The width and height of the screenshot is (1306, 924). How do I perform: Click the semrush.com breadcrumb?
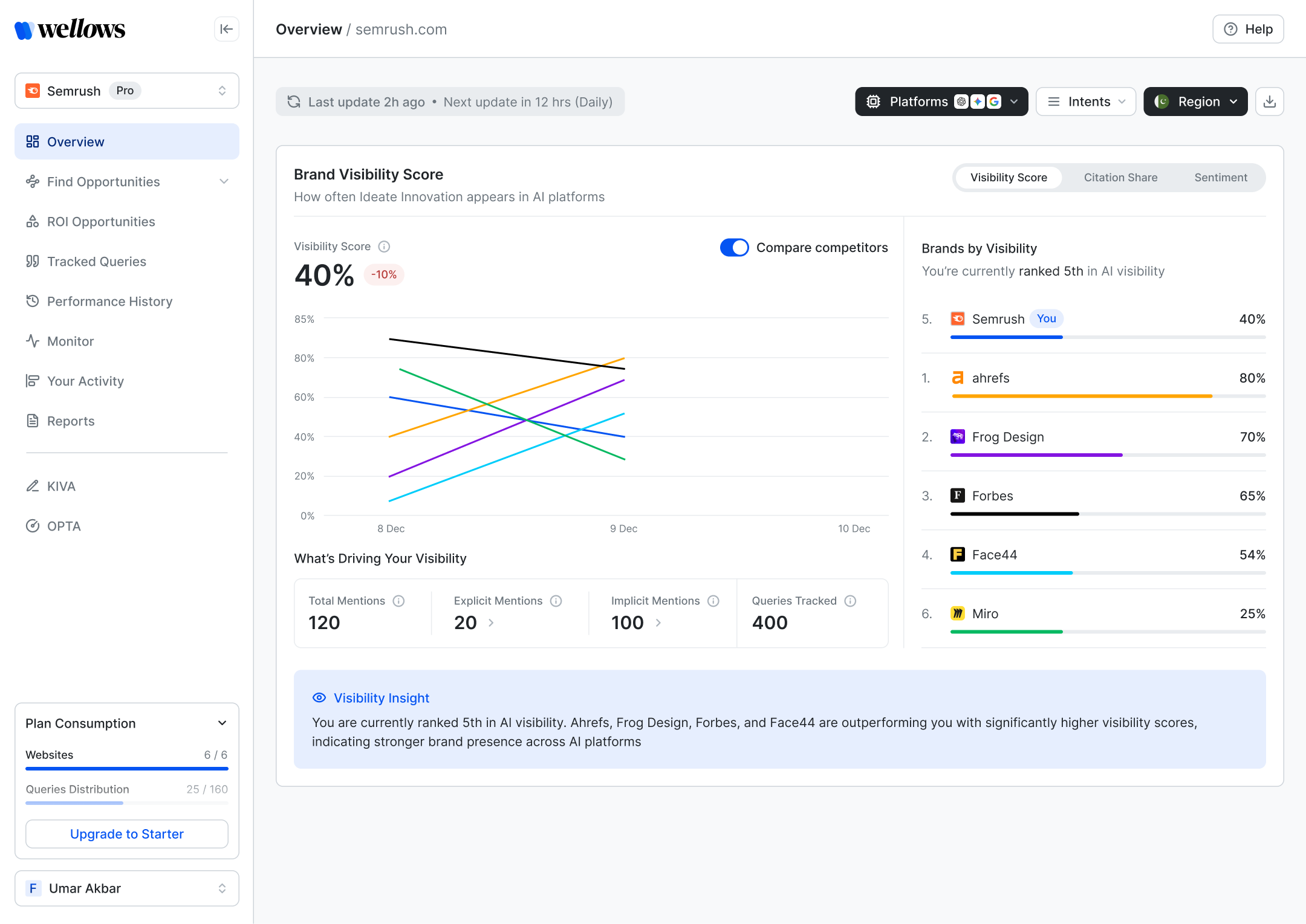point(401,29)
